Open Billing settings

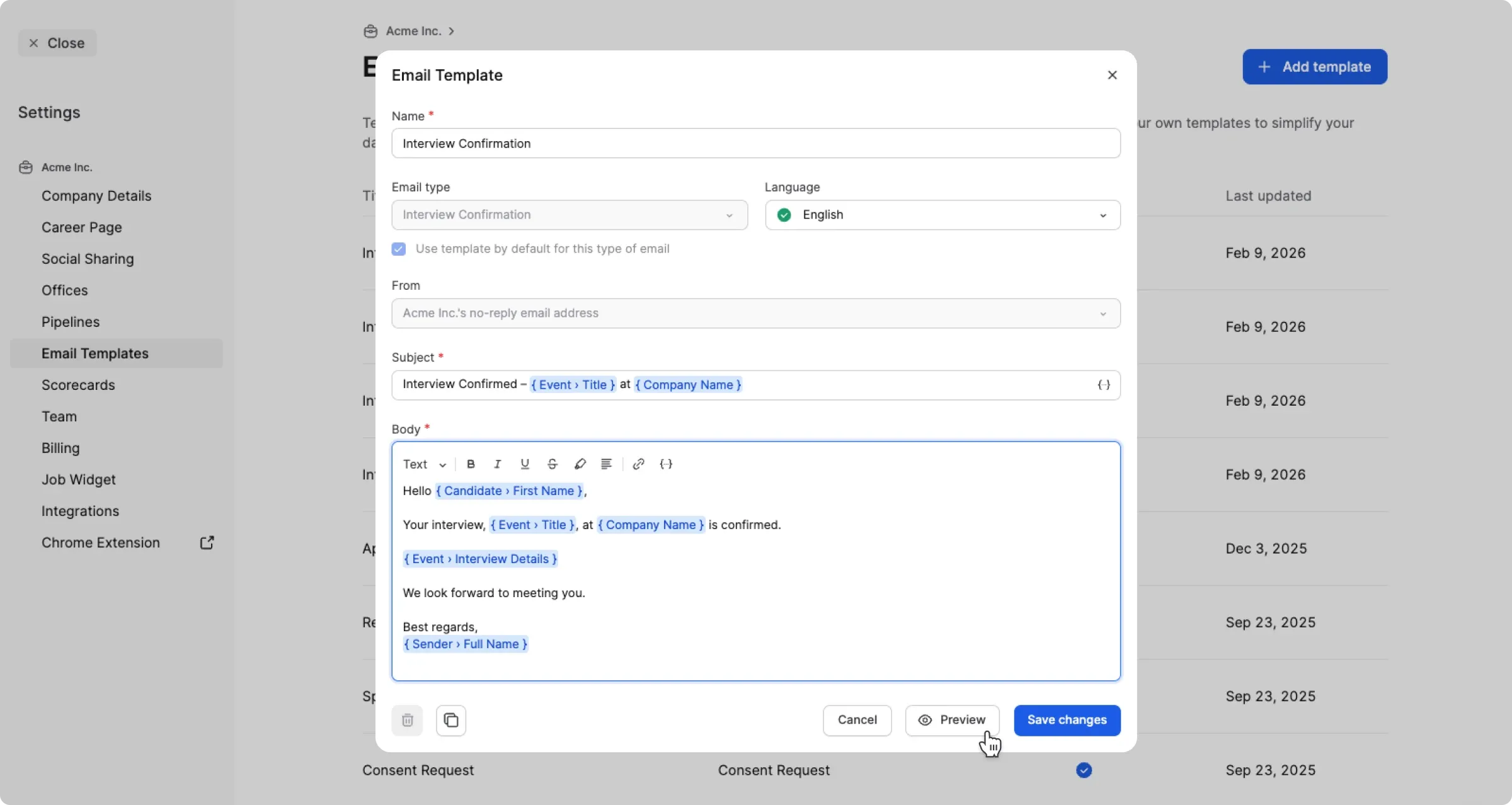[x=60, y=448]
